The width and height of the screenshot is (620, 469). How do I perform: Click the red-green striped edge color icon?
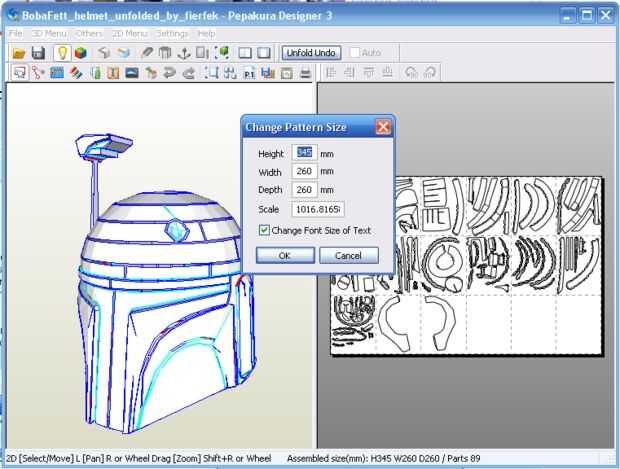(x=76, y=73)
